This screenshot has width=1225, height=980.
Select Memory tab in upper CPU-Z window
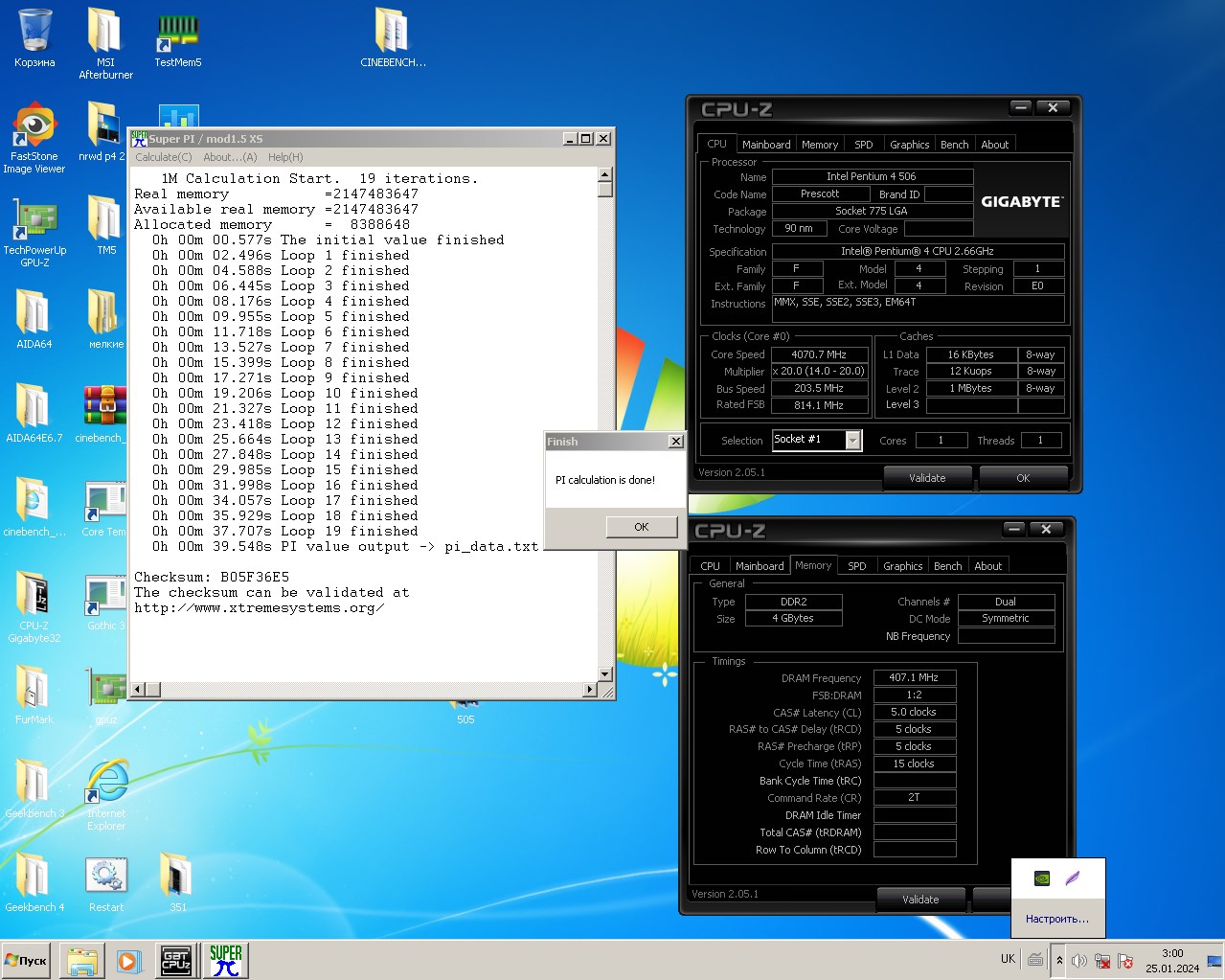[820, 145]
